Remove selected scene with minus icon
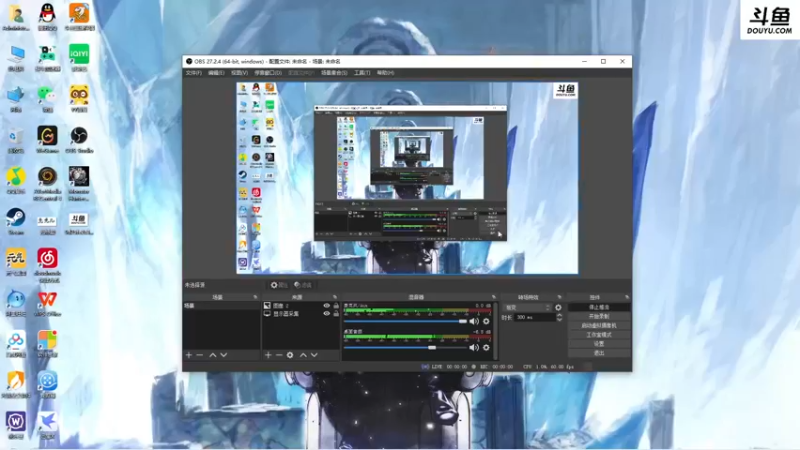 tap(199, 355)
